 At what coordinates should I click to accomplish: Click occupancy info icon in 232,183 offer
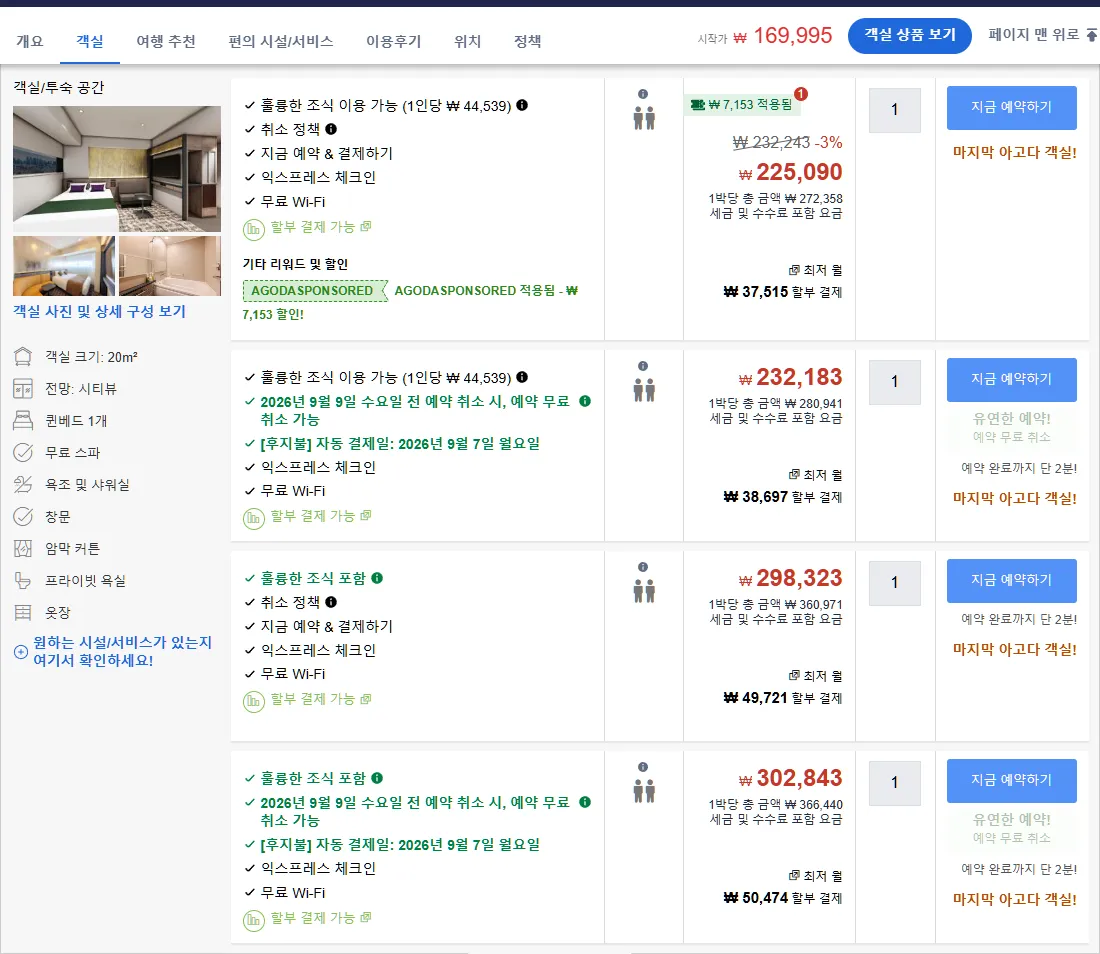point(643,366)
